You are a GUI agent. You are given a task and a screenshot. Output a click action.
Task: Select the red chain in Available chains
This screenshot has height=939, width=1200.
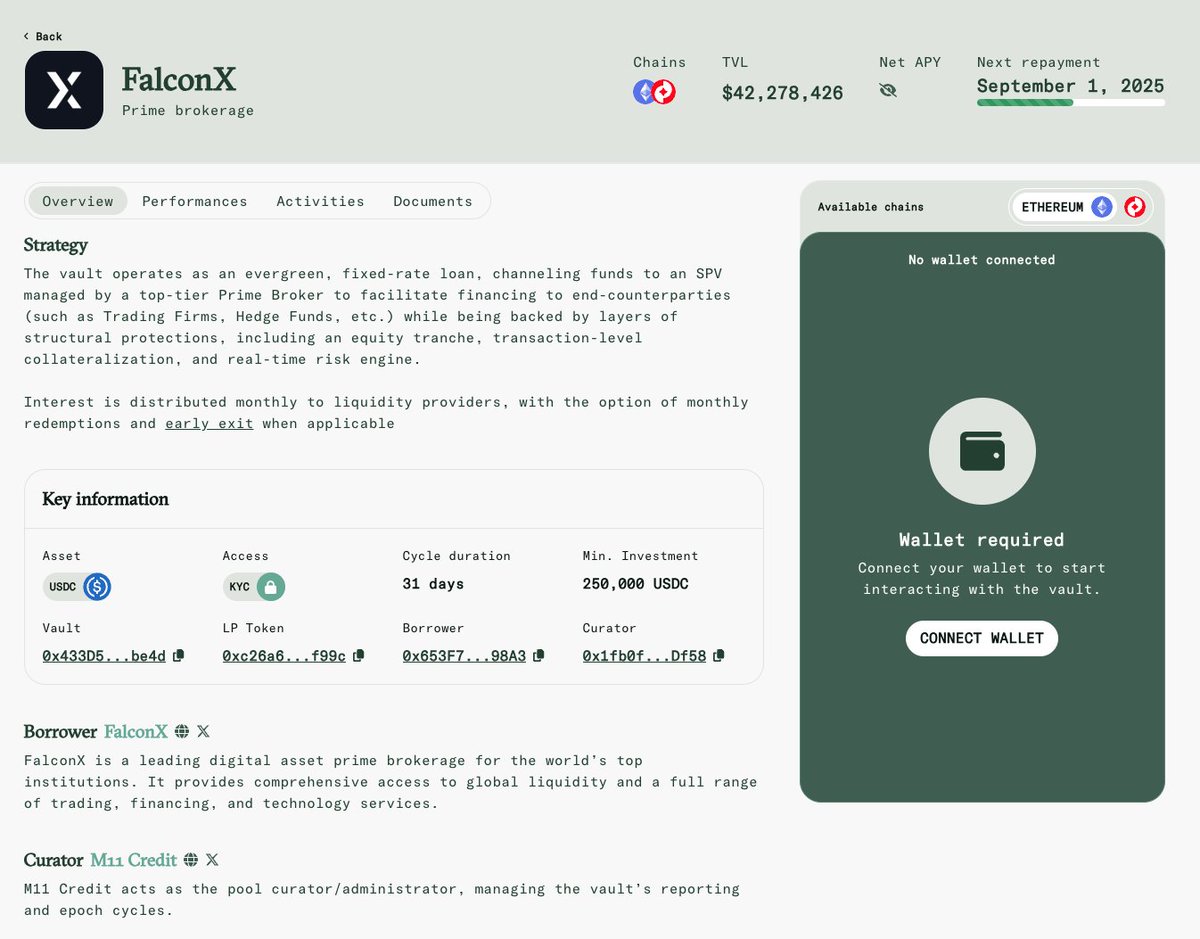[1135, 207]
